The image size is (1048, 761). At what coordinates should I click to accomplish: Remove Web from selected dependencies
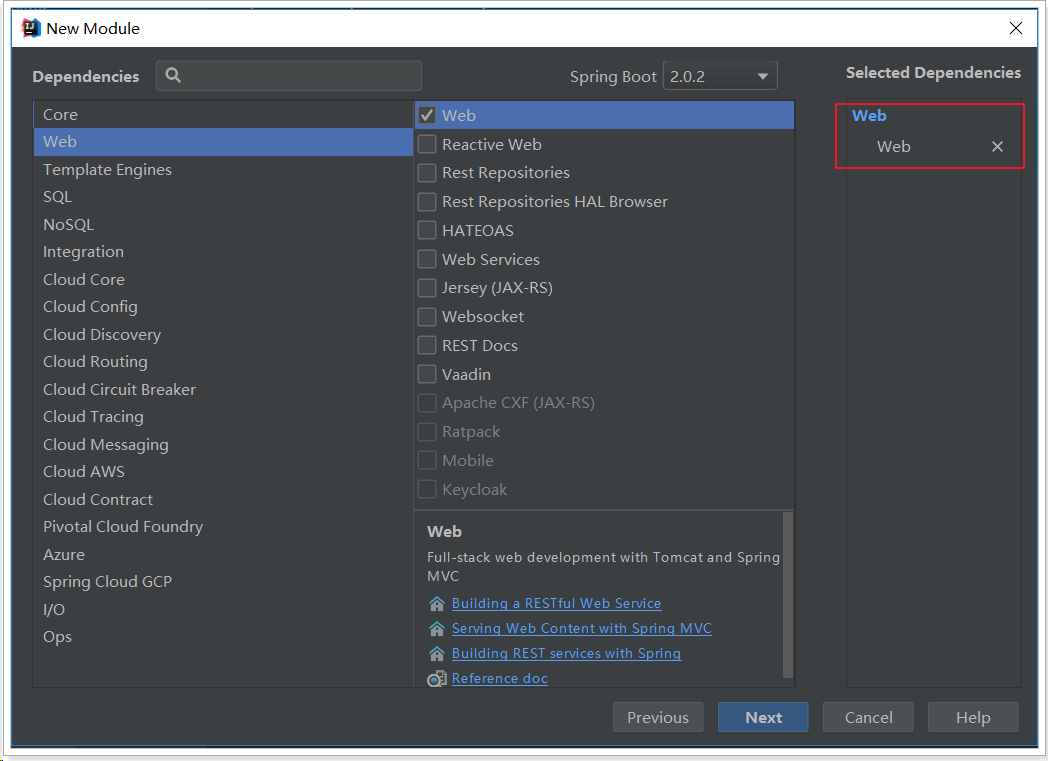(x=997, y=146)
